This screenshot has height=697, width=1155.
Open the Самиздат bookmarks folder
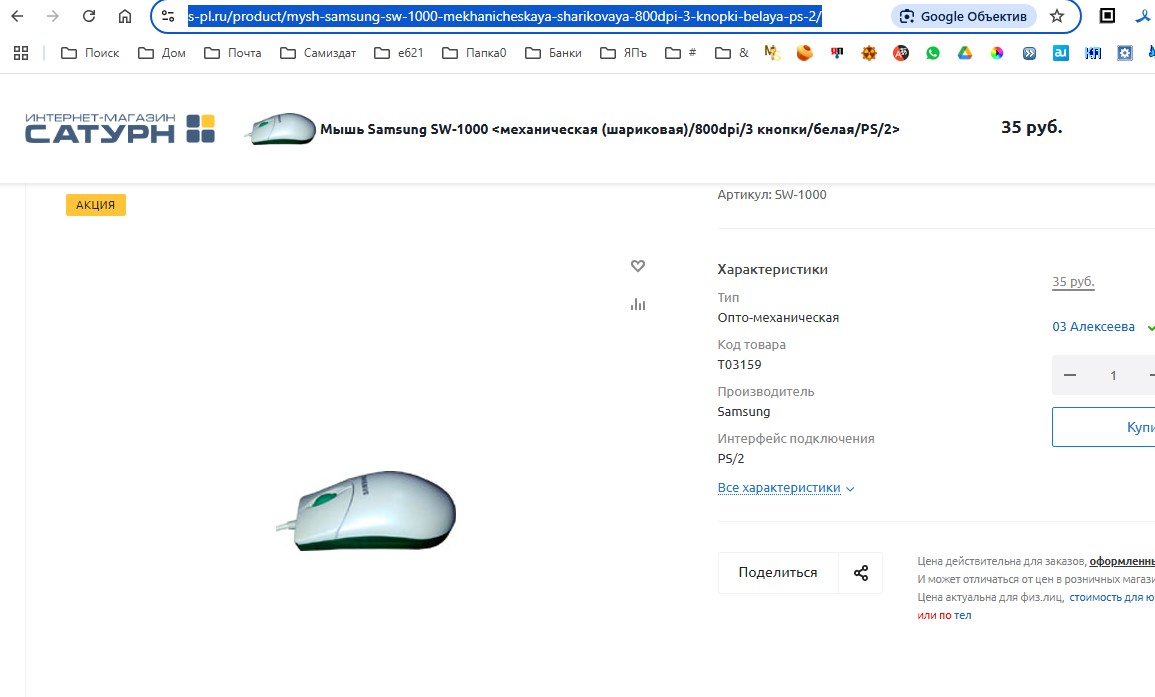[x=318, y=52]
